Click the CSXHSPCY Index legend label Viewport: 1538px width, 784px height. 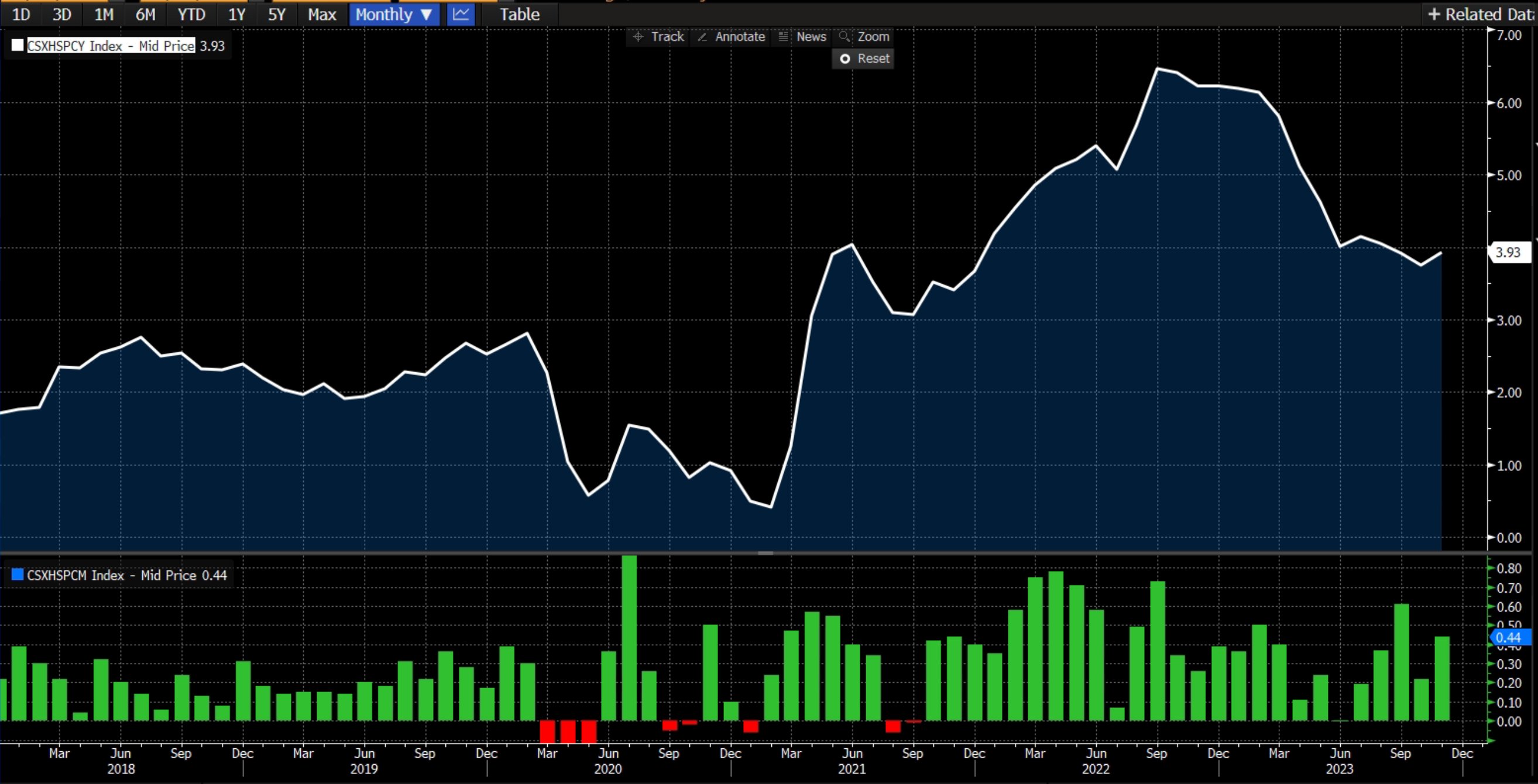[111, 46]
